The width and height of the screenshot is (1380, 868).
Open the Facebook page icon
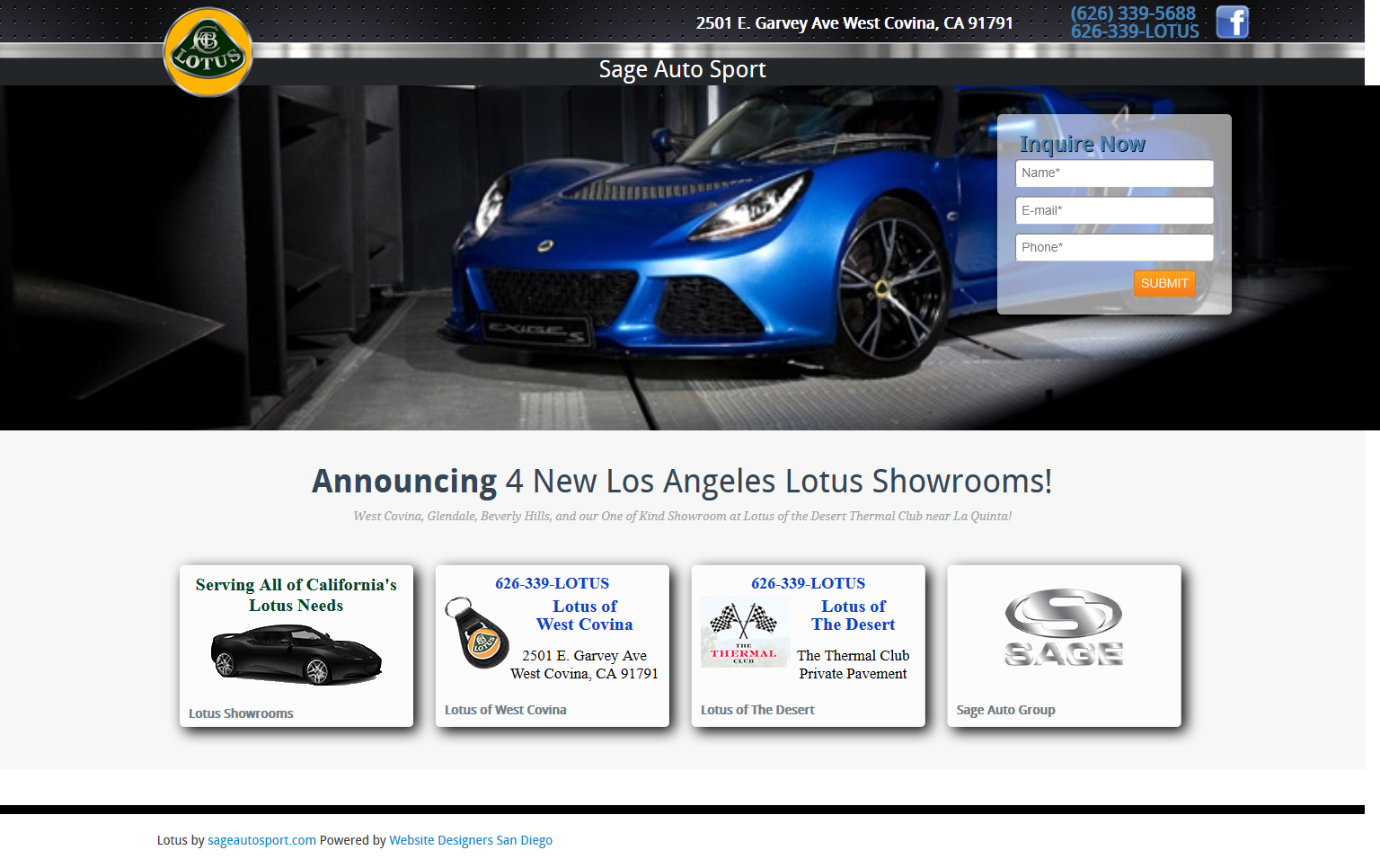point(1232,22)
